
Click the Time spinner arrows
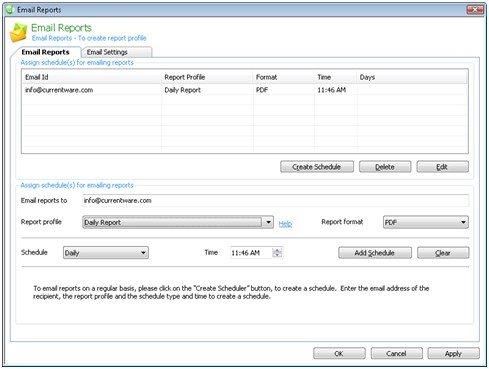(x=277, y=253)
